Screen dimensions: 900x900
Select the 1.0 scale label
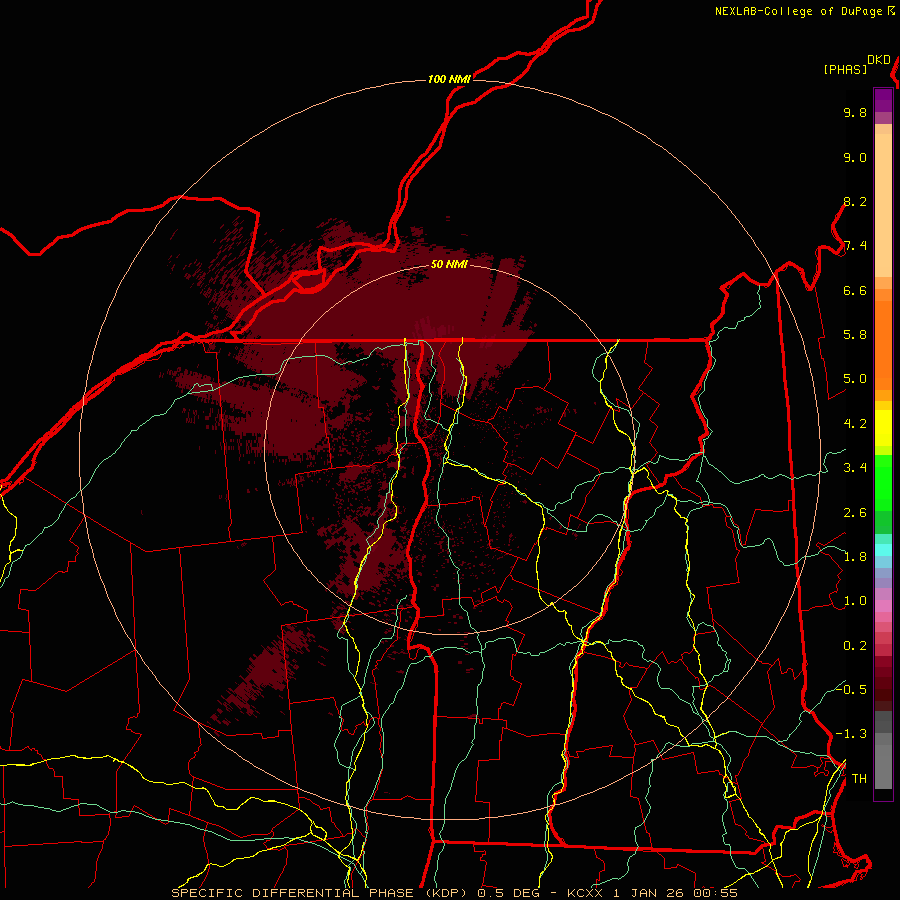click(855, 601)
